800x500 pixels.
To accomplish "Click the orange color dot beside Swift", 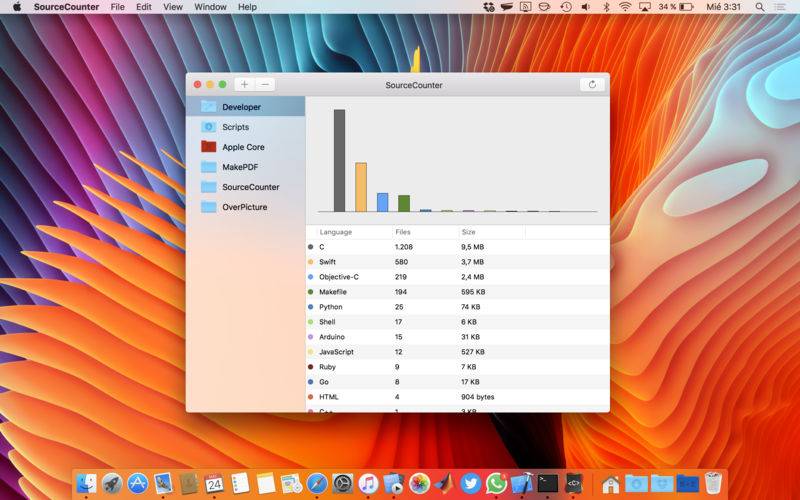I will point(311,262).
